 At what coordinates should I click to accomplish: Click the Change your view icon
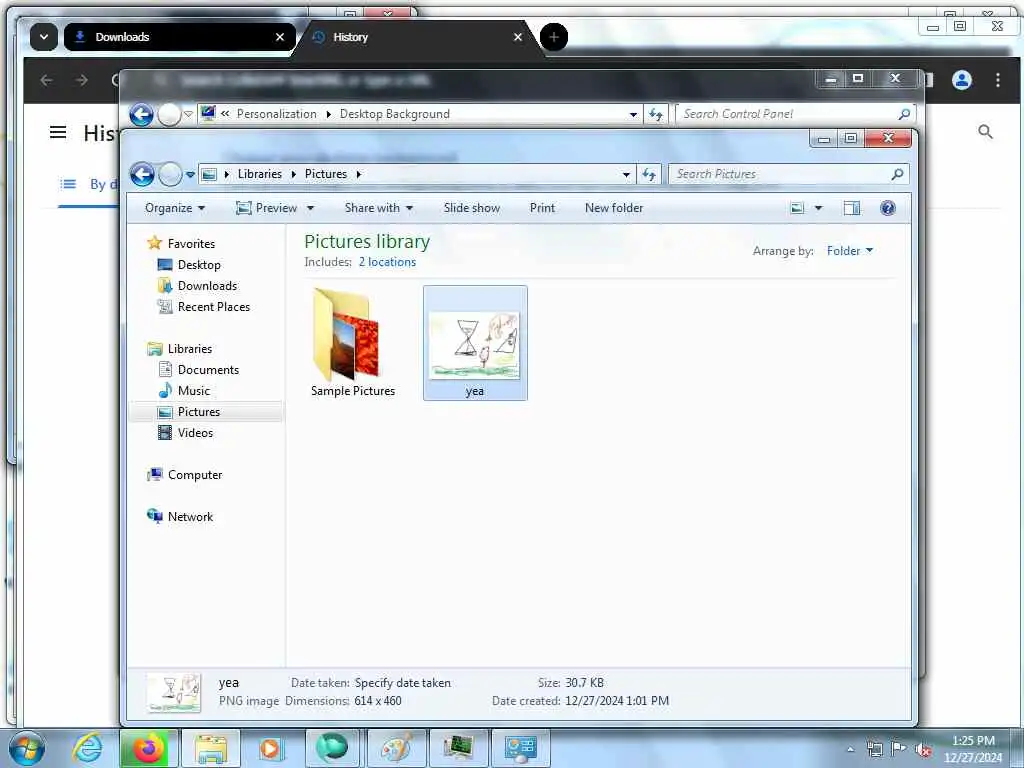(x=797, y=208)
